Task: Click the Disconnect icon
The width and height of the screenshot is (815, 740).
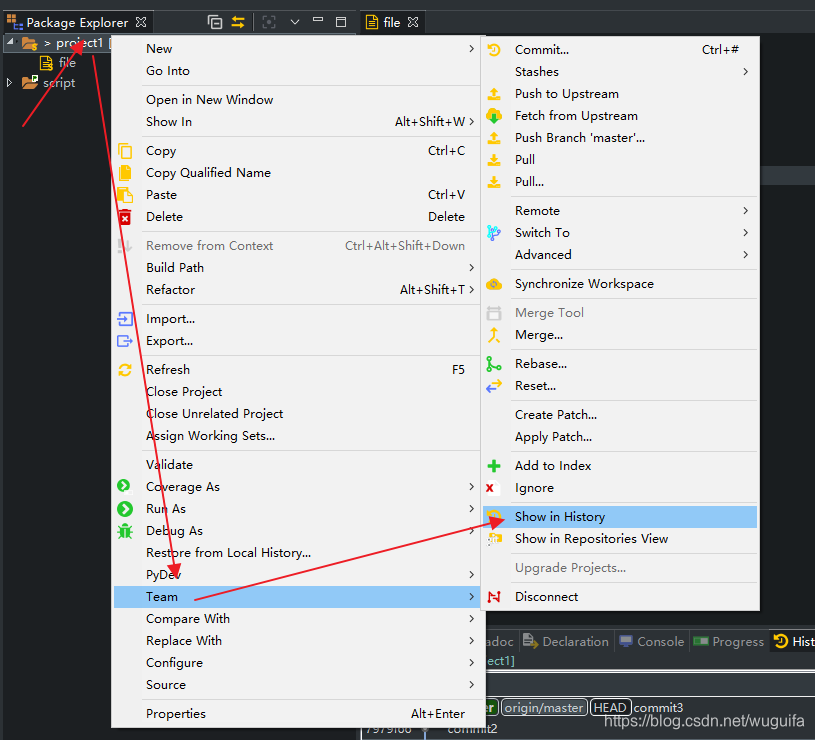Action: pos(494,597)
